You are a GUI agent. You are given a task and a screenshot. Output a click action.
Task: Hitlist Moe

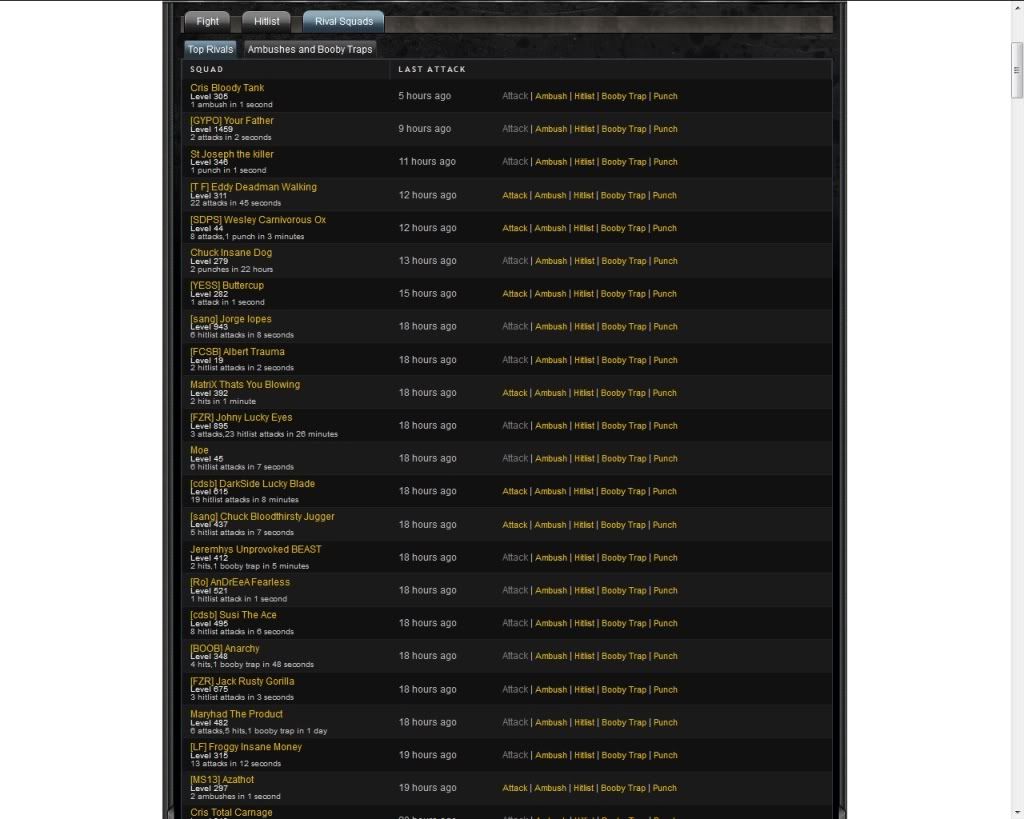584,458
